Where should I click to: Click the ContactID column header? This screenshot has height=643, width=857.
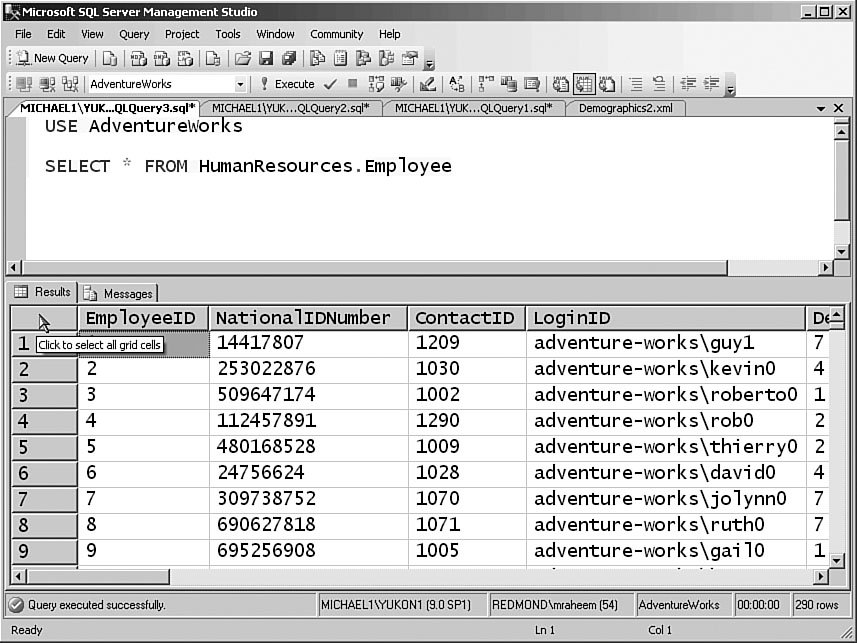(466, 318)
